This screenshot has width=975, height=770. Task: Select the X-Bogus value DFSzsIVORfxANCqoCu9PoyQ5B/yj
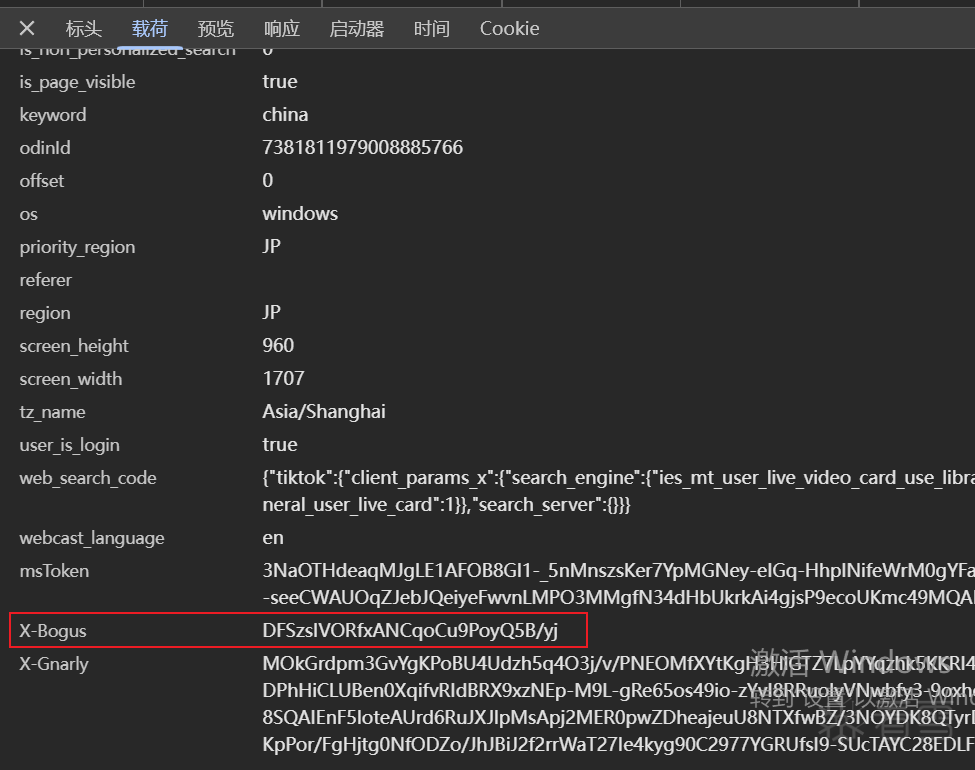410,631
